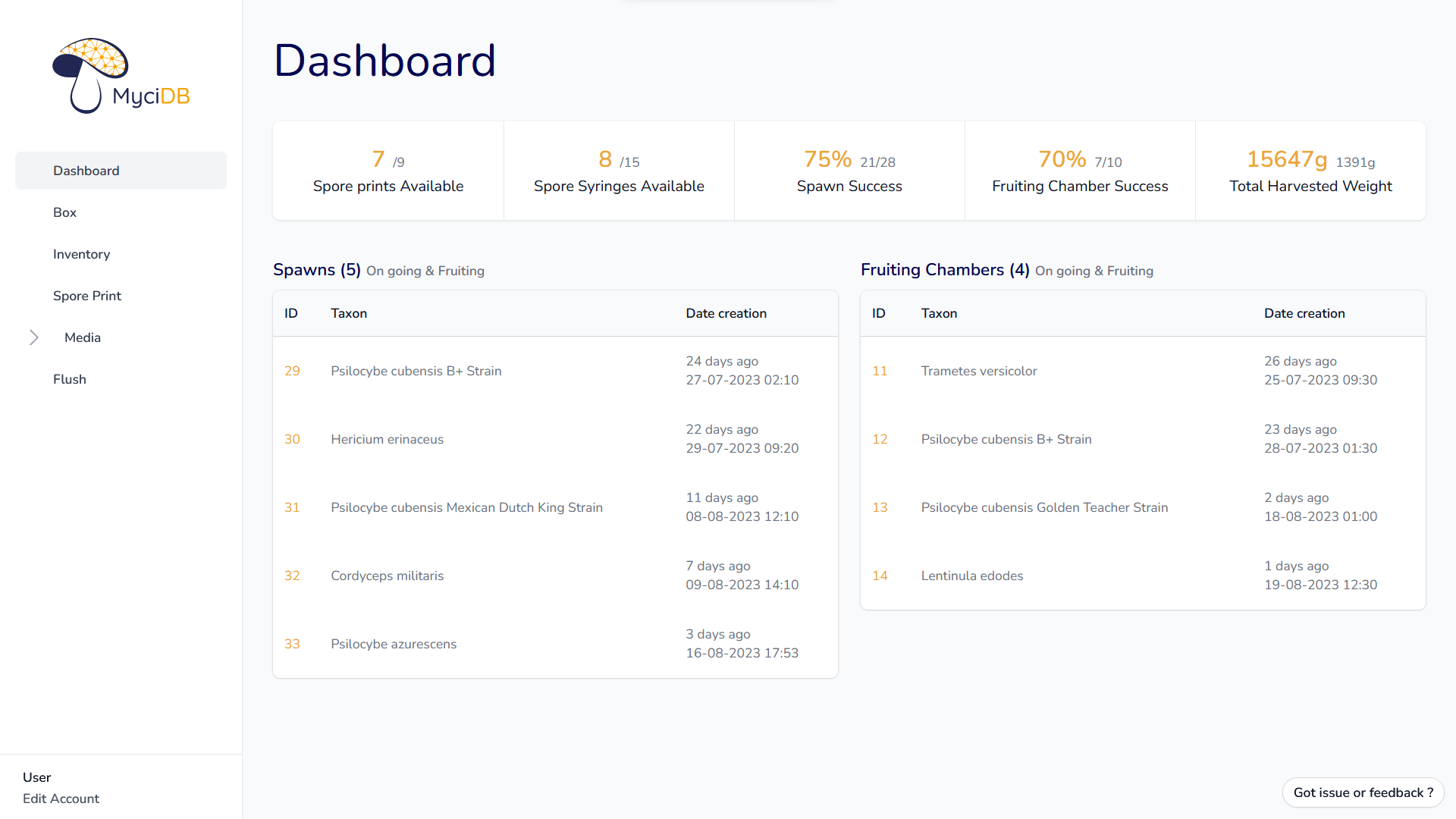Open the Flush page
Image resolution: width=1456 pixels, height=819 pixels.
tap(69, 379)
